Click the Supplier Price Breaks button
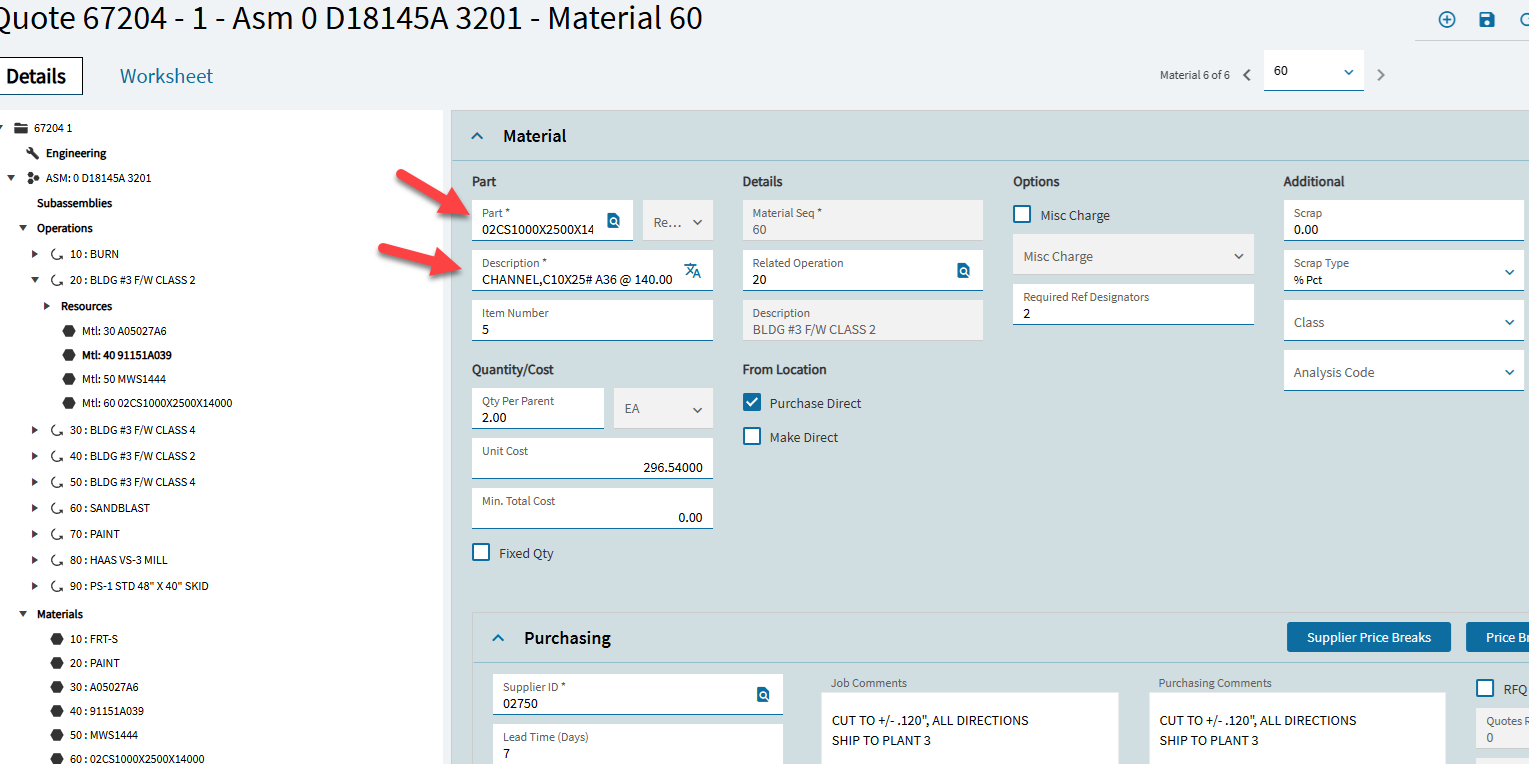 click(1368, 638)
